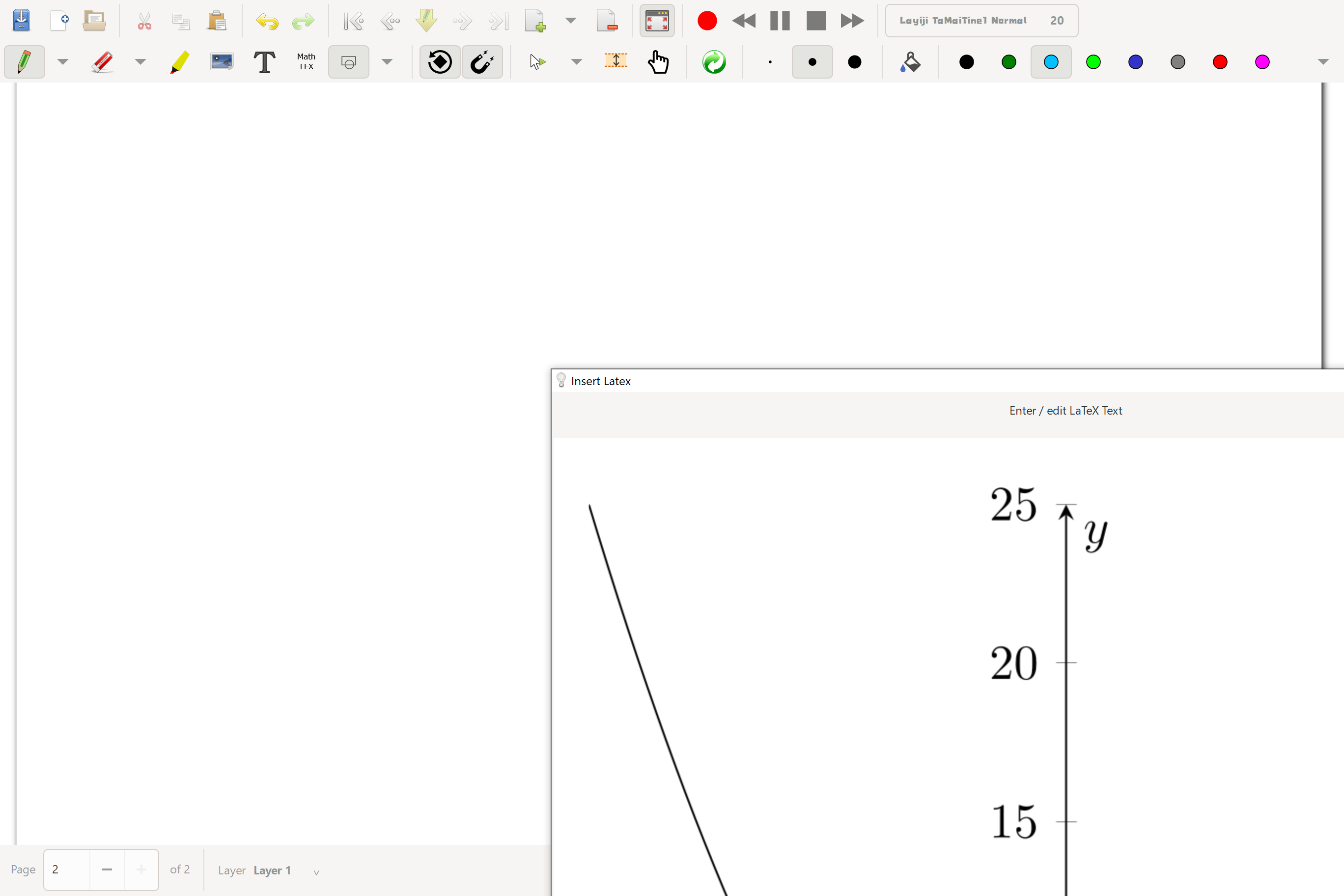The width and height of the screenshot is (1344, 896).
Task: Click the page number input field
Action: click(x=66, y=869)
